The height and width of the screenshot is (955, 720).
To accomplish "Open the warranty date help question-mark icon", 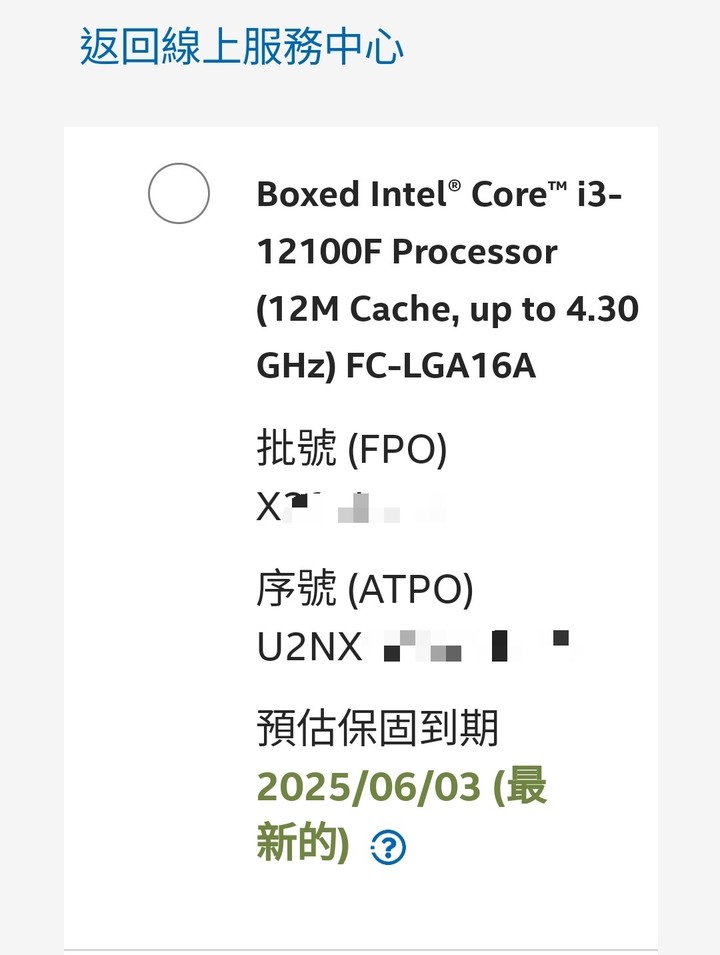I will tap(388, 847).
